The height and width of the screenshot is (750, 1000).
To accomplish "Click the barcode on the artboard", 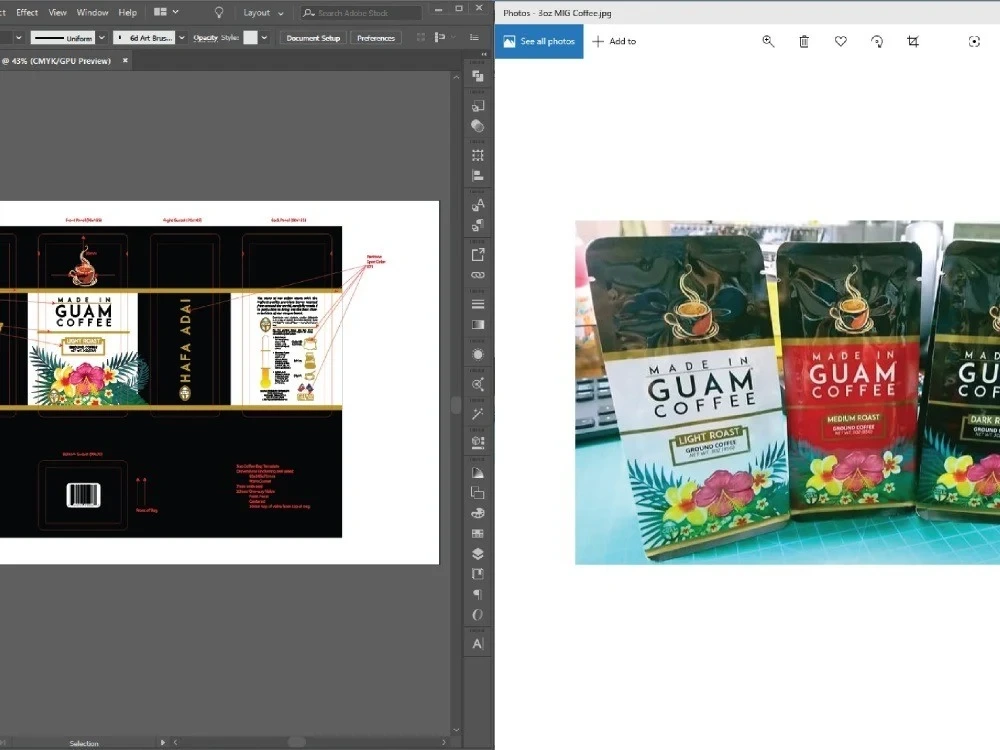I will 83,495.
